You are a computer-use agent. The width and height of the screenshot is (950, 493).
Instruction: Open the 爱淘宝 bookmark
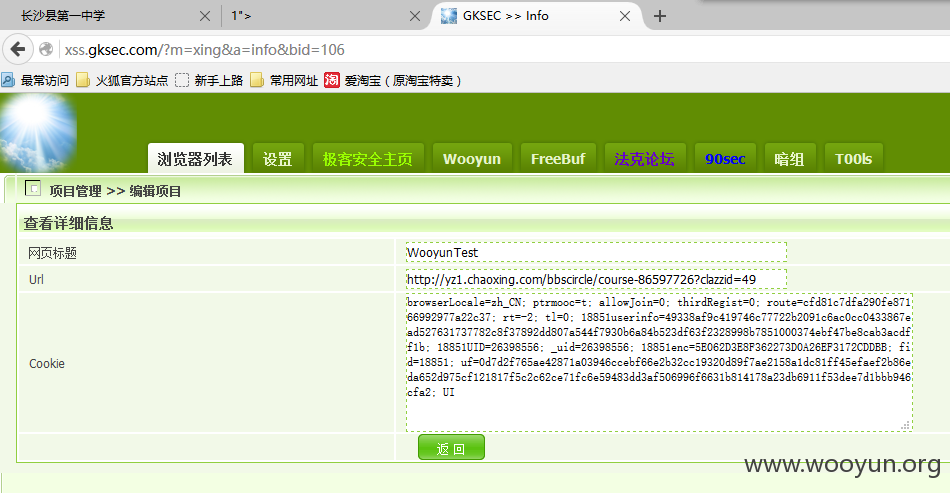coord(393,81)
